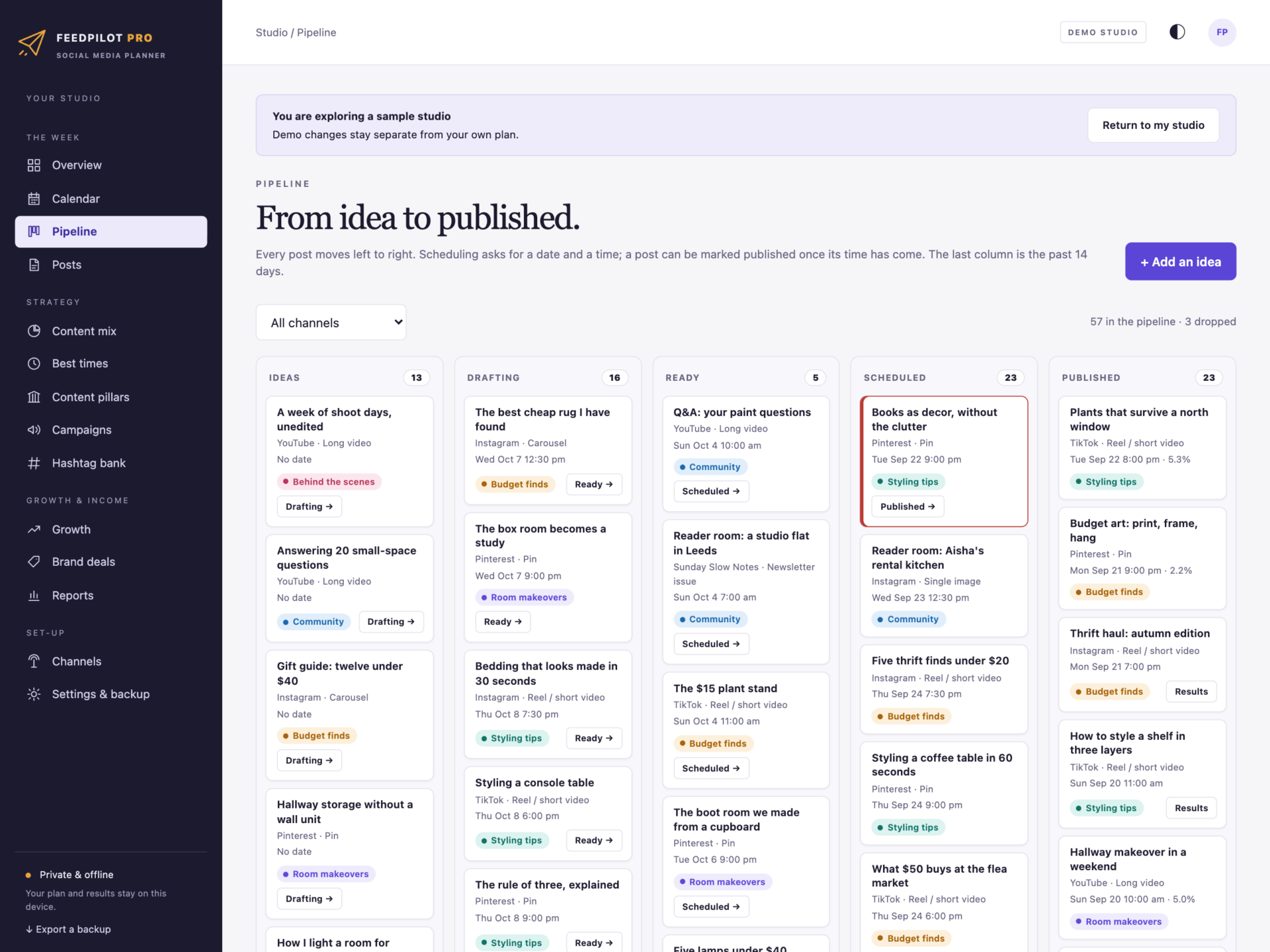Click Export a backup link
Image resolution: width=1270 pixels, height=952 pixels.
click(x=68, y=929)
